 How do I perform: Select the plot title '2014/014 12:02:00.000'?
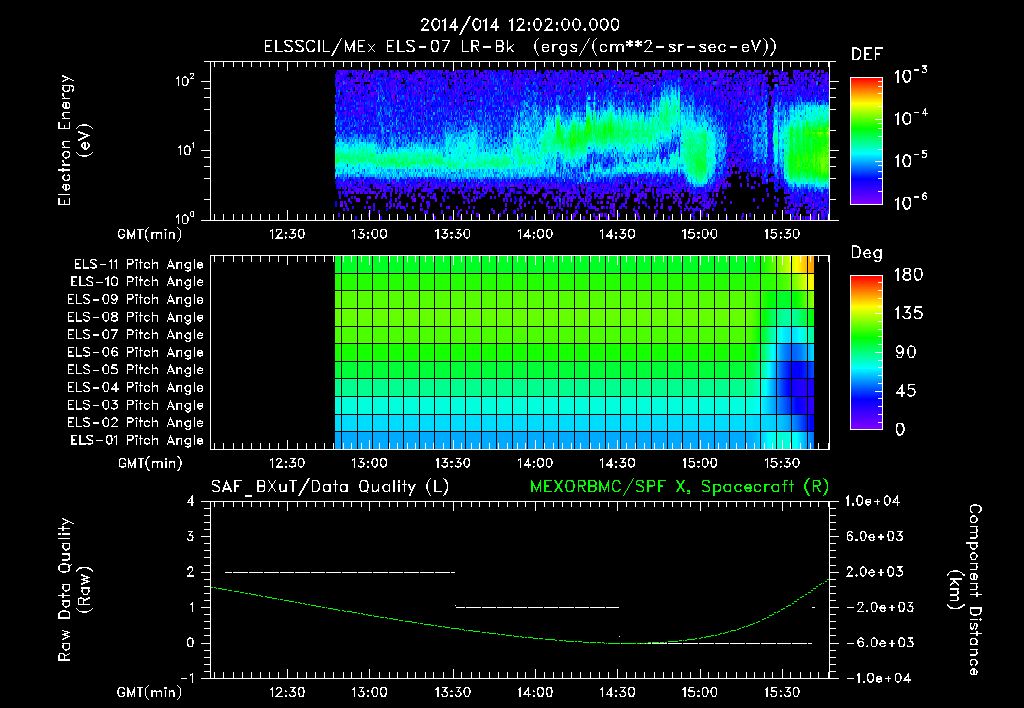[519, 25]
